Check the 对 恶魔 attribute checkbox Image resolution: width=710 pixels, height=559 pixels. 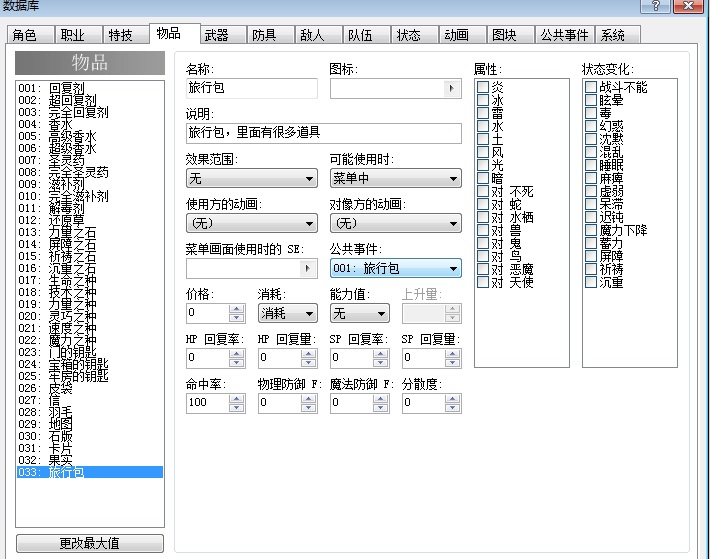(x=483, y=269)
